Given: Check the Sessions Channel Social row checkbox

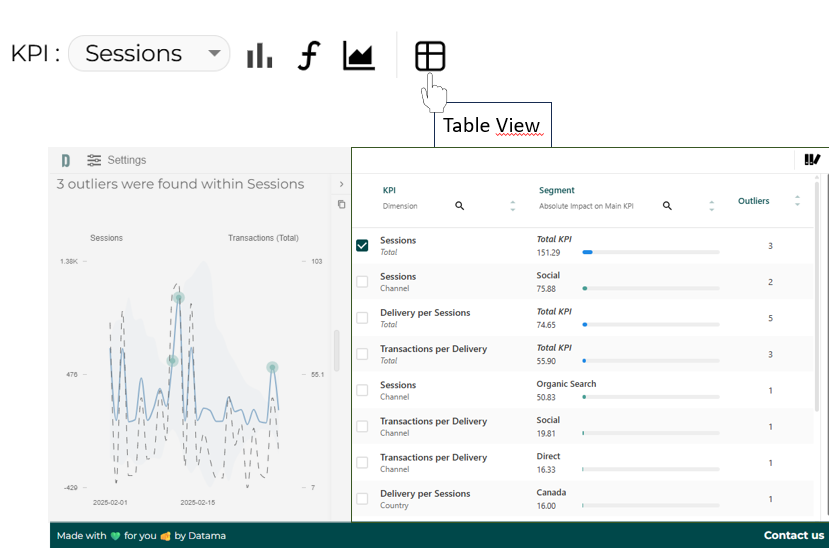Looking at the screenshot, I should [x=362, y=282].
